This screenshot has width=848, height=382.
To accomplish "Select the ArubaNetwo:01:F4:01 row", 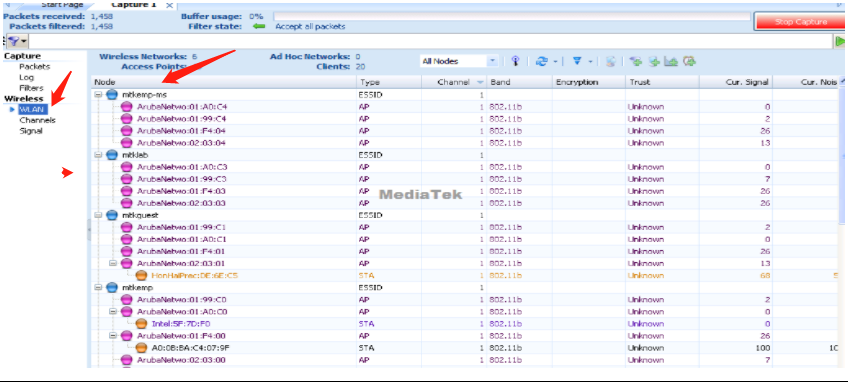I will tap(465, 251).
